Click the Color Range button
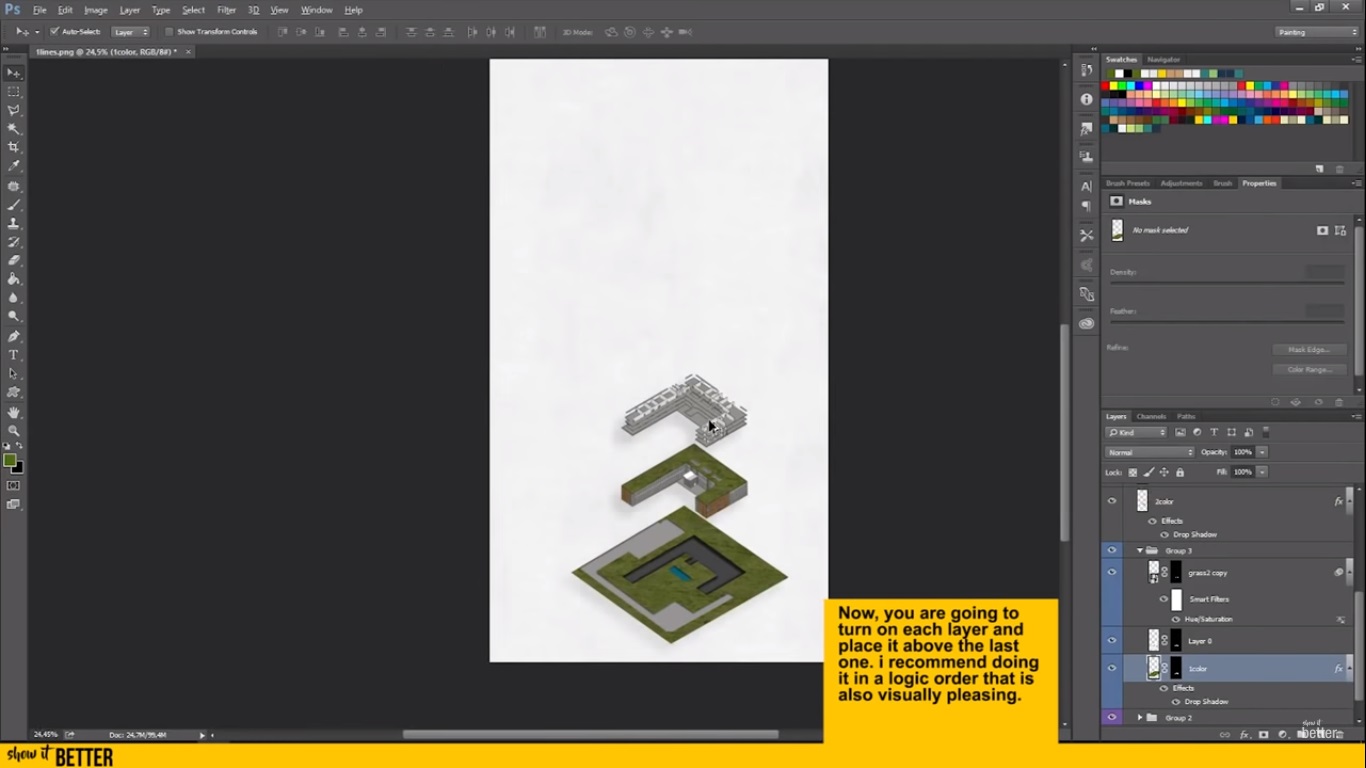Screen dimensions: 1366x768 (x=1309, y=369)
